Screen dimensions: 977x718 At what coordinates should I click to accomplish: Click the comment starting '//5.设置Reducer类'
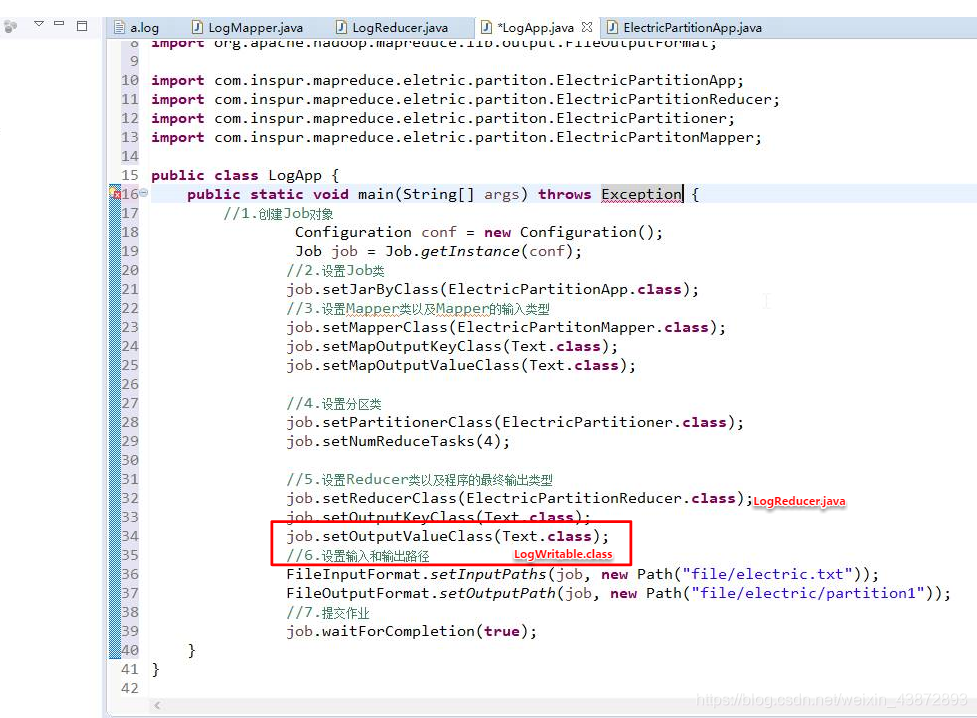coord(419,479)
